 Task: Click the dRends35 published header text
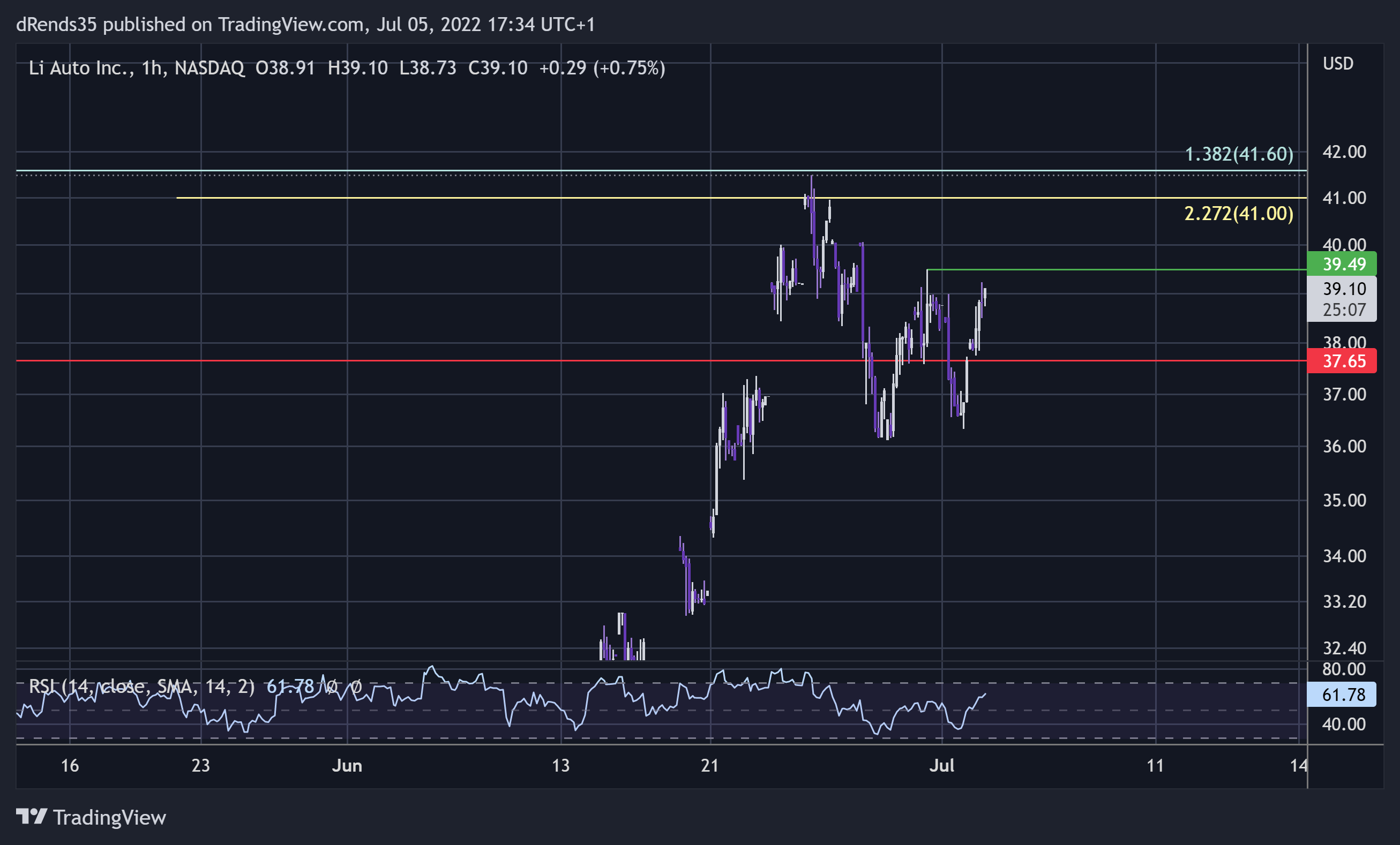306,25
